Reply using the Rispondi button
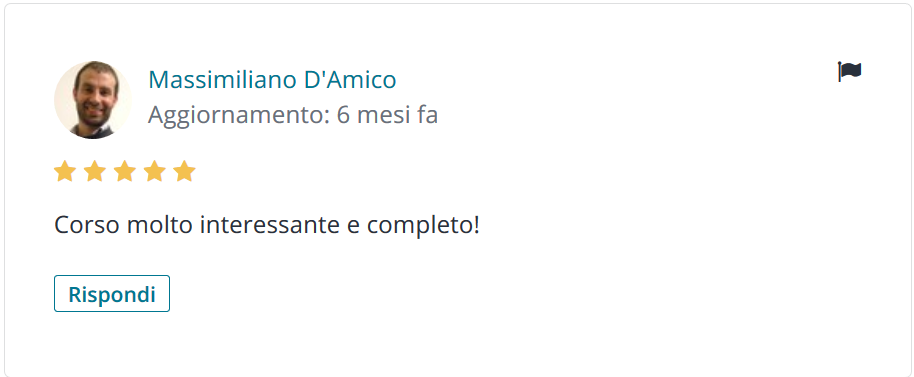Viewport: 914px width, 377px height. (112, 294)
